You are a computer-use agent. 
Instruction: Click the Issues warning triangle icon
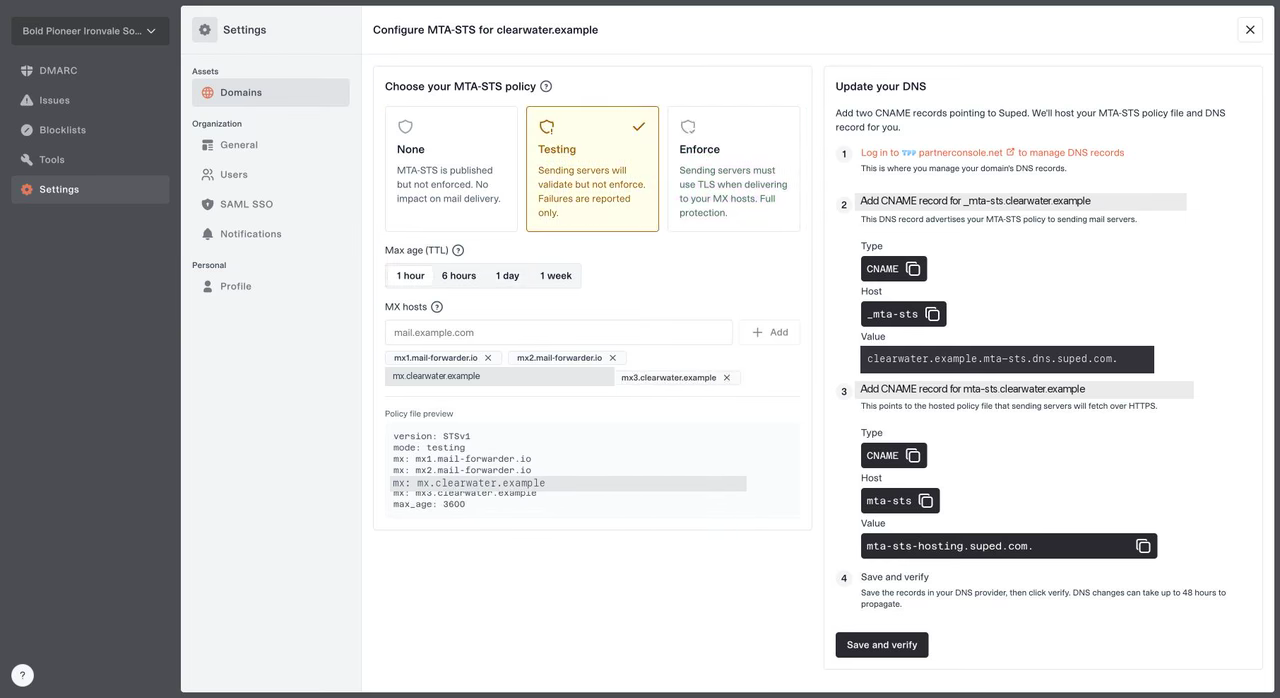pos(27,100)
